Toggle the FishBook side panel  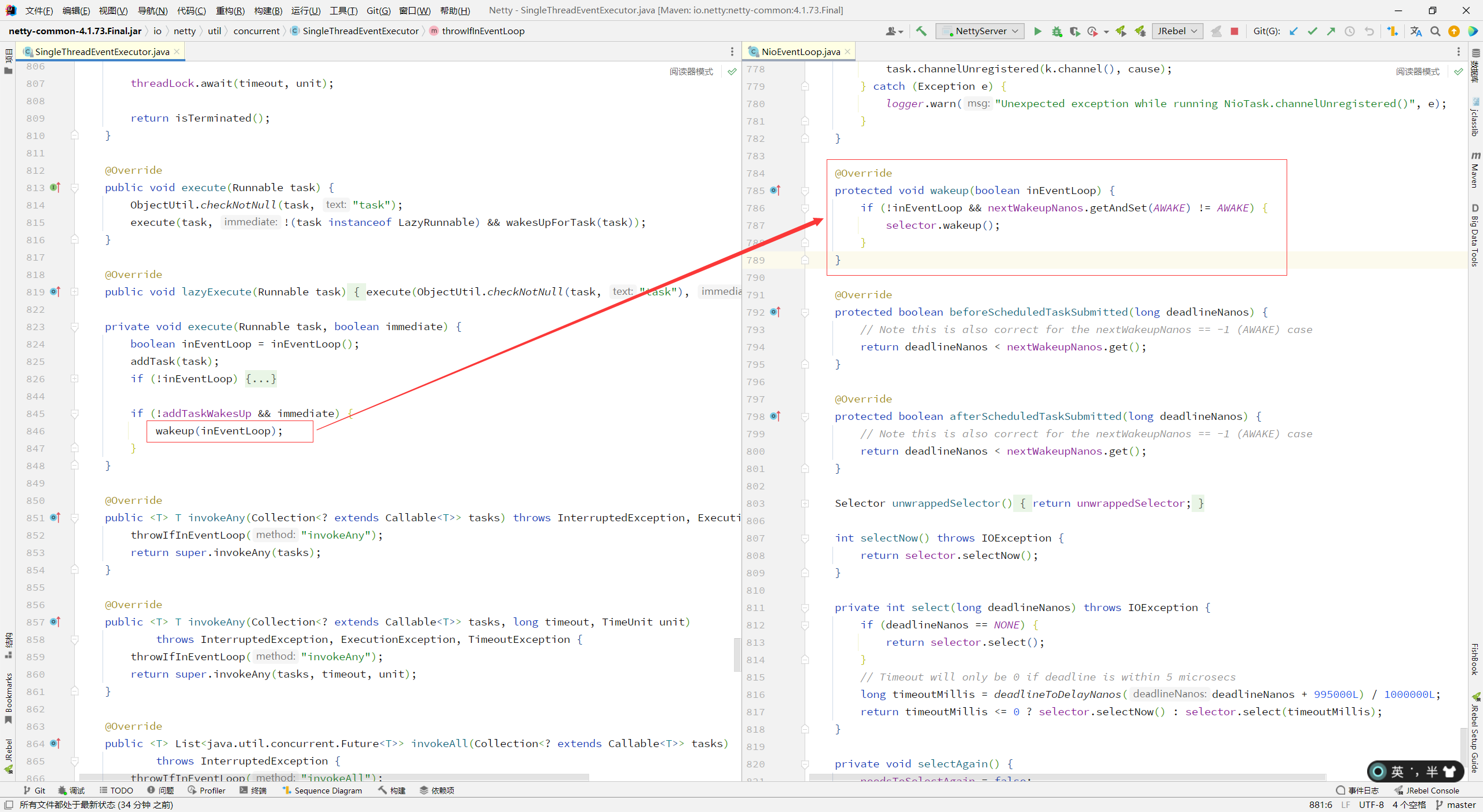1475,659
